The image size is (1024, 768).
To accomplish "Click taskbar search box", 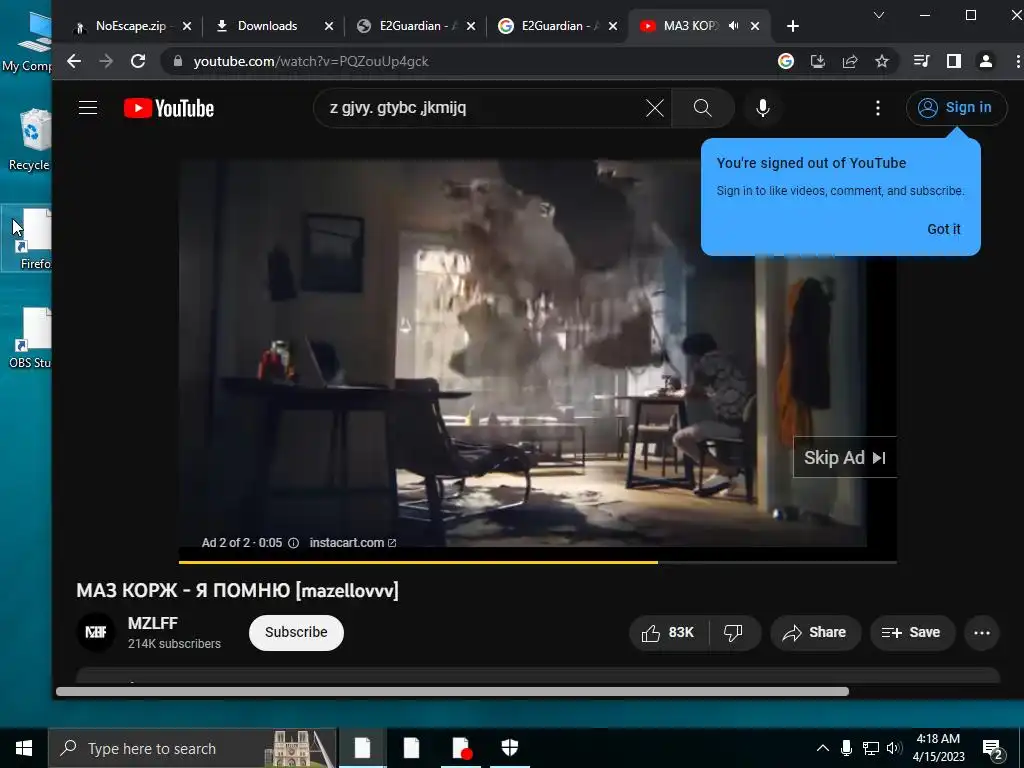I will 193,748.
